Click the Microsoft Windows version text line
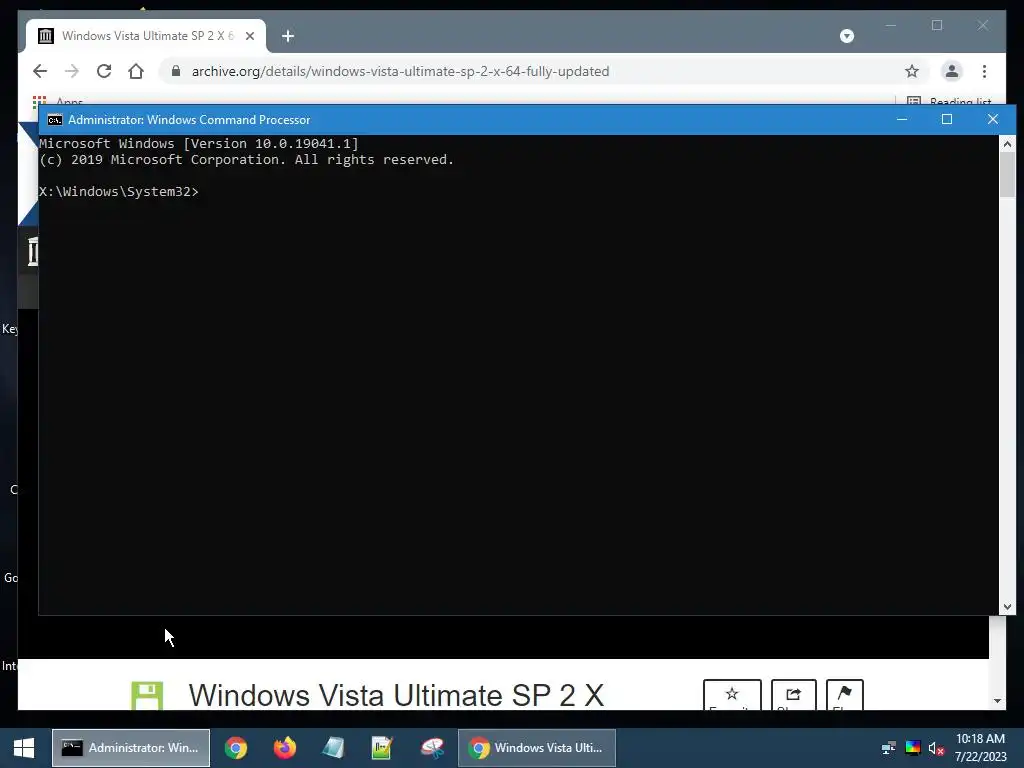The height and width of the screenshot is (768, 1024). (x=199, y=144)
